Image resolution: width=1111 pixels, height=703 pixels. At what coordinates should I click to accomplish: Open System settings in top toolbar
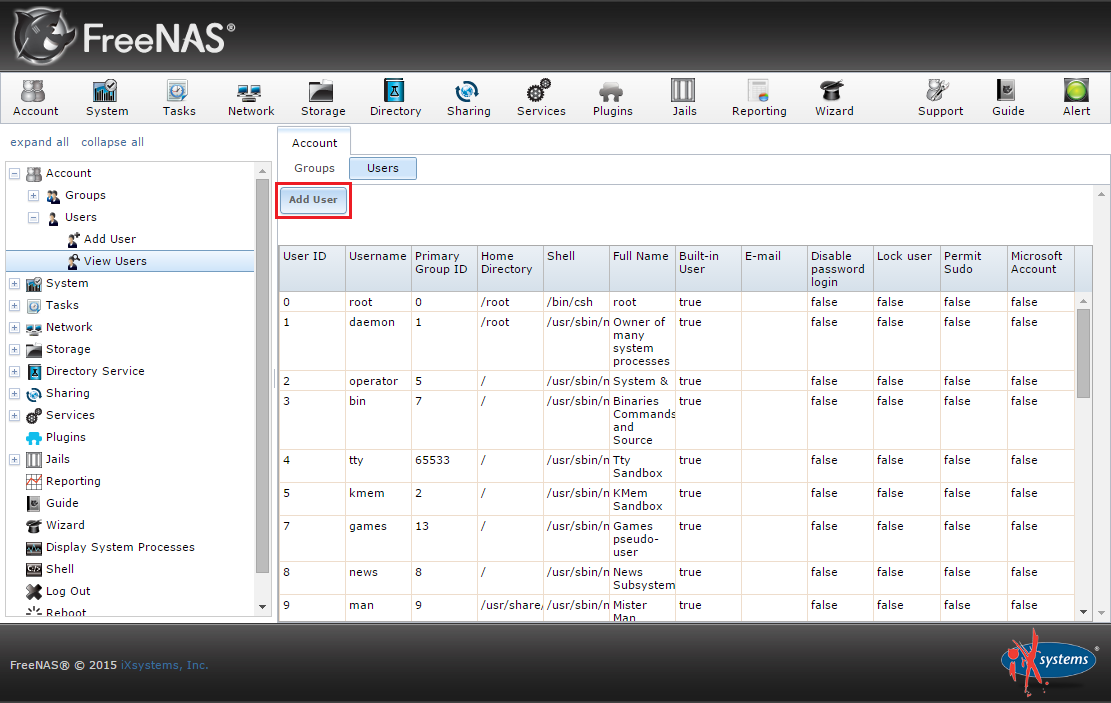(107, 98)
